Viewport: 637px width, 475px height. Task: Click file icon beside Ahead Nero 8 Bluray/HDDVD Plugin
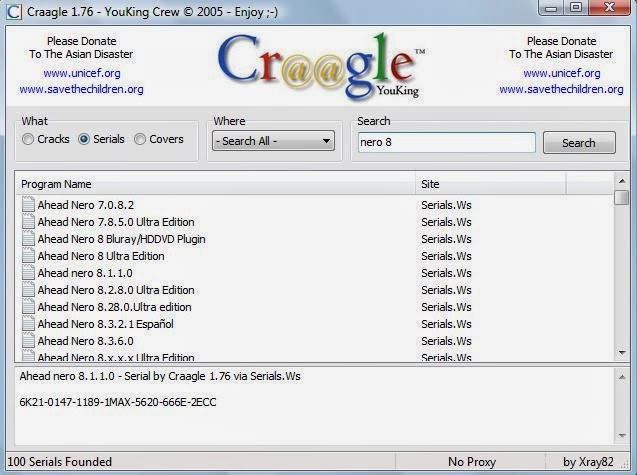click(x=28, y=239)
